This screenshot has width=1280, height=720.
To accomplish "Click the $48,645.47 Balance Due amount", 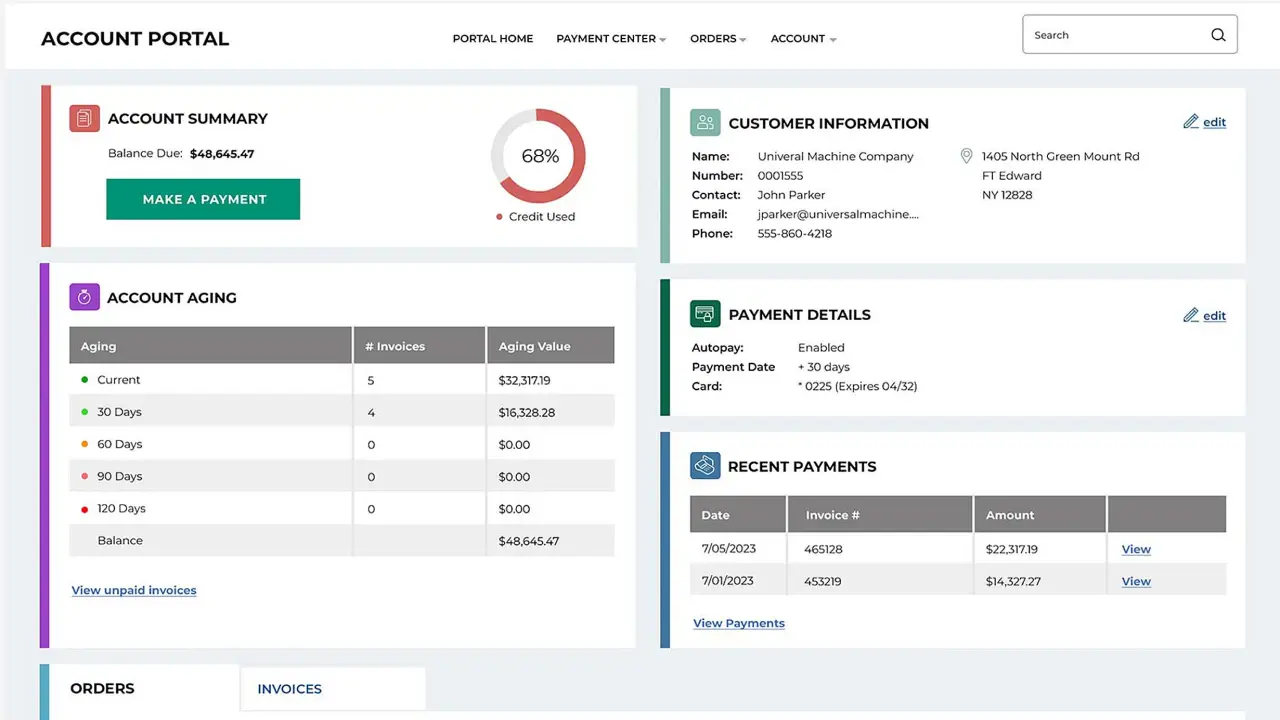I will click(x=222, y=154).
